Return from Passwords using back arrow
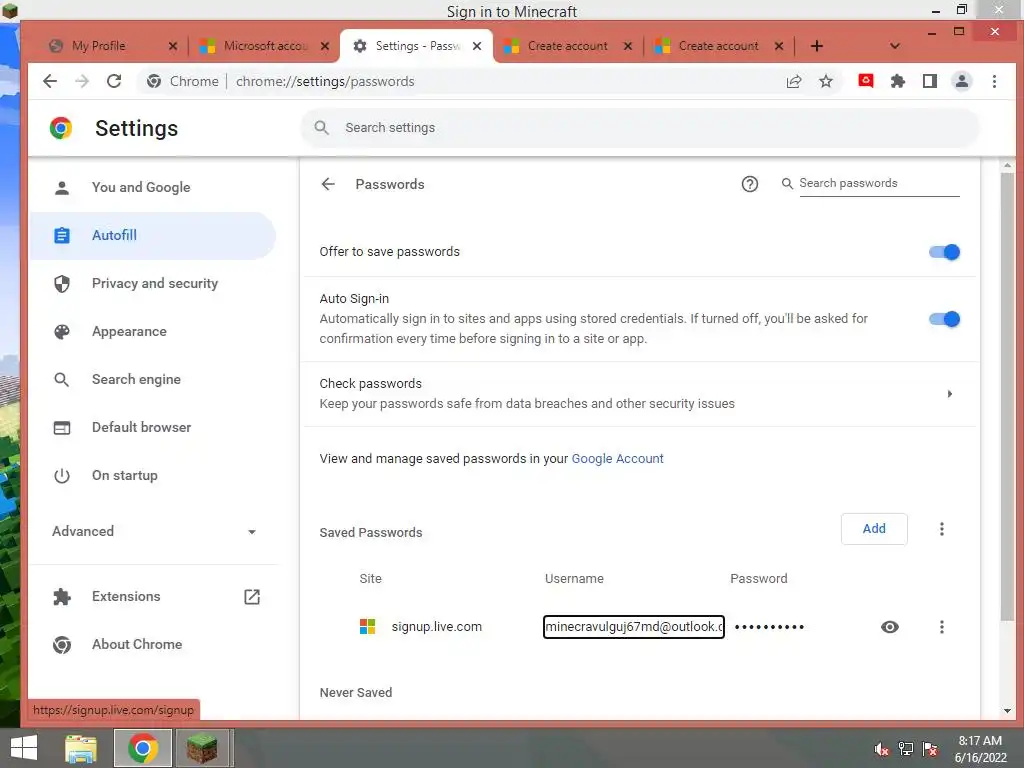Viewport: 1024px width, 768px height. [328, 184]
